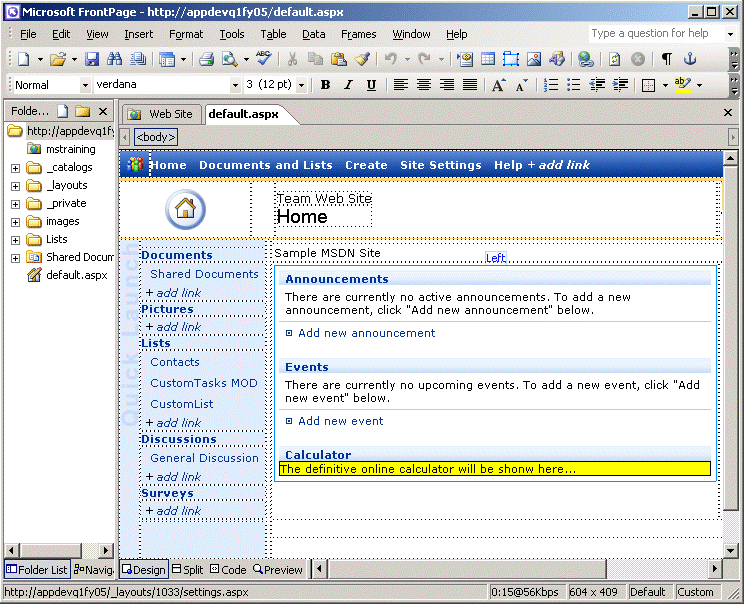Switch to Preview view
The height and width of the screenshot is (604, 744).
click(278, 570)
